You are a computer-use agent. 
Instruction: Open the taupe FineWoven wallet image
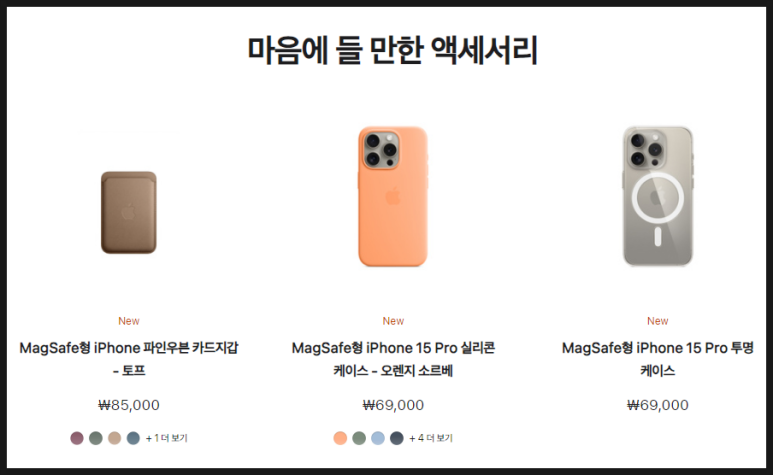point(129,212)
